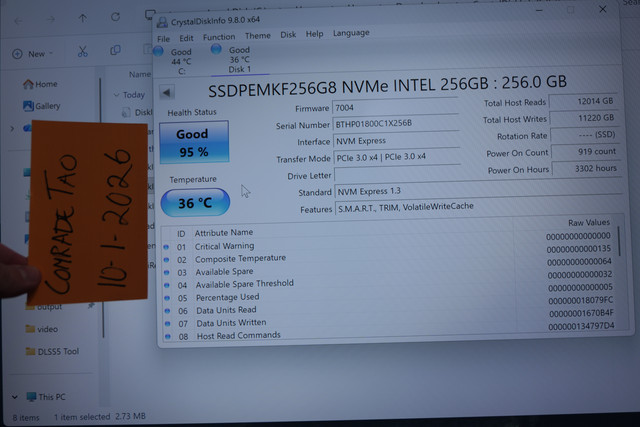Open Gallery in File Explorer sidebar
The width and height of the screenshot is (640, 427).
pyautogui.click(x=42, y=106)
